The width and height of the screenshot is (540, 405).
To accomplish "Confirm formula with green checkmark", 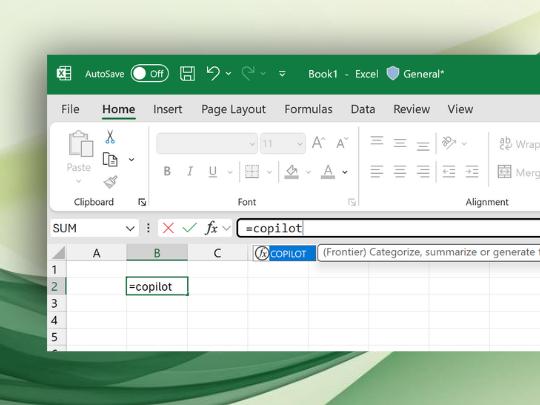I will 190,228.
